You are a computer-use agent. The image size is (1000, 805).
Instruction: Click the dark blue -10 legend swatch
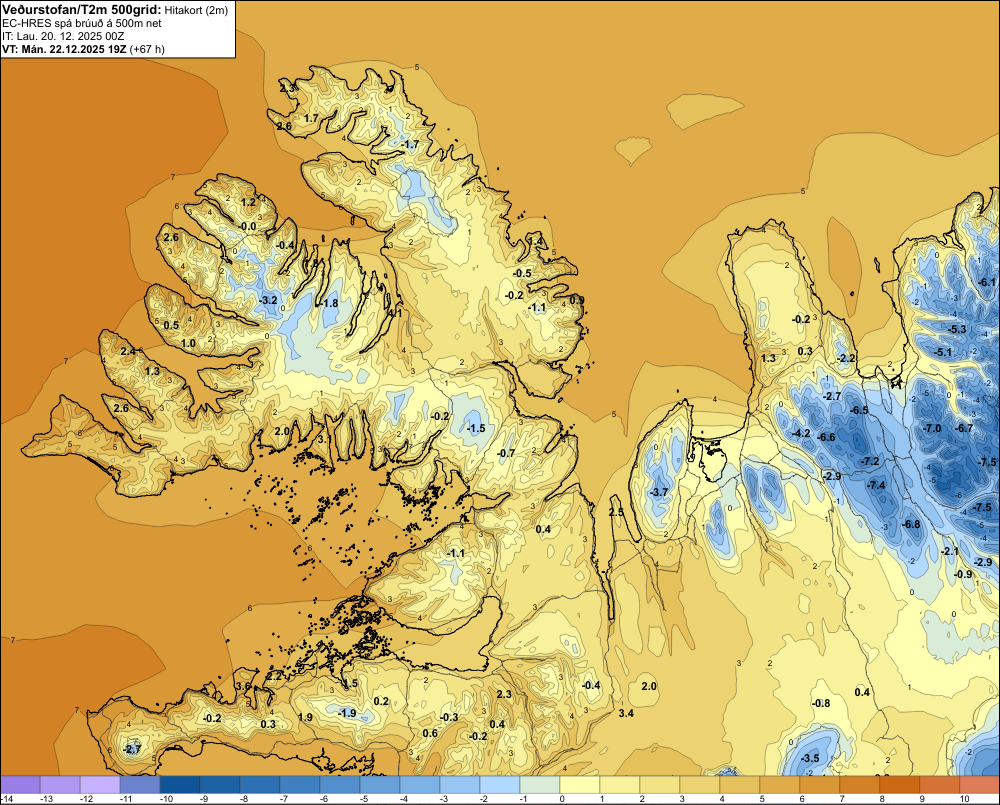180,784
